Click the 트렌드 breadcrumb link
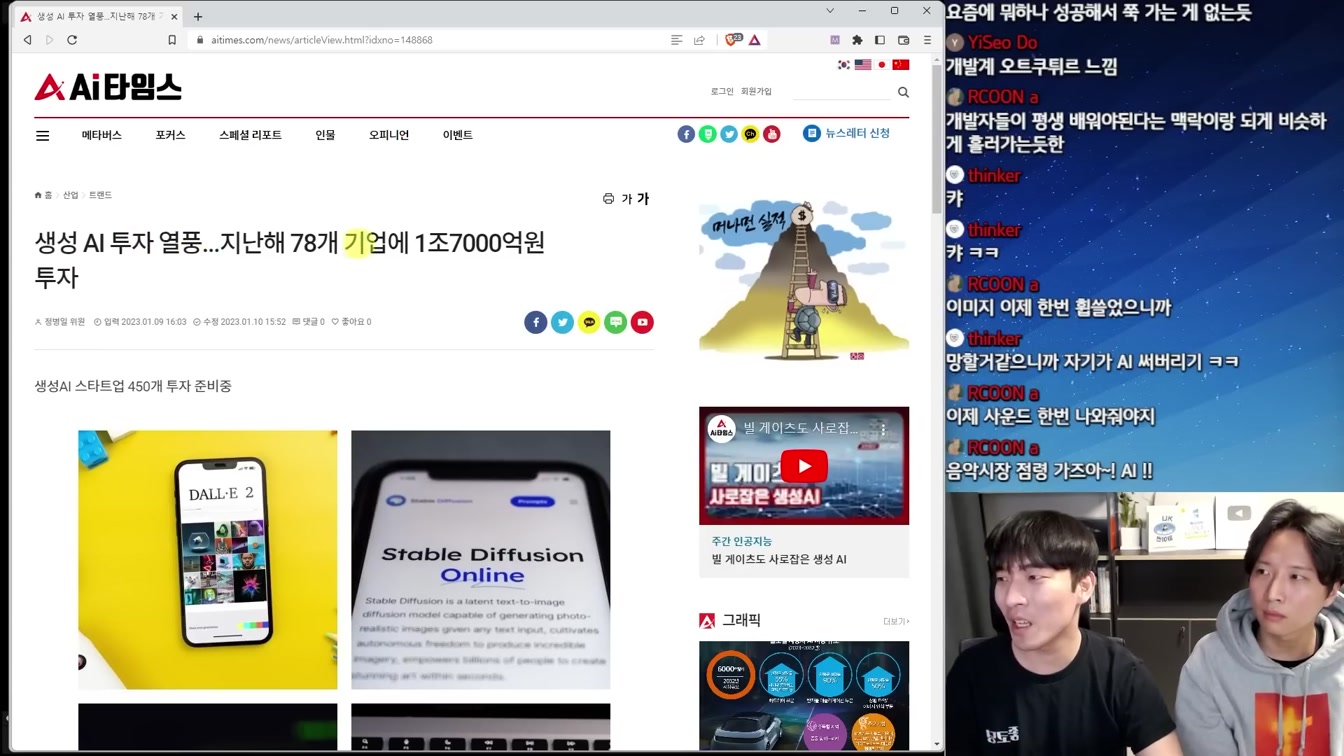 [x=100, y=195]
